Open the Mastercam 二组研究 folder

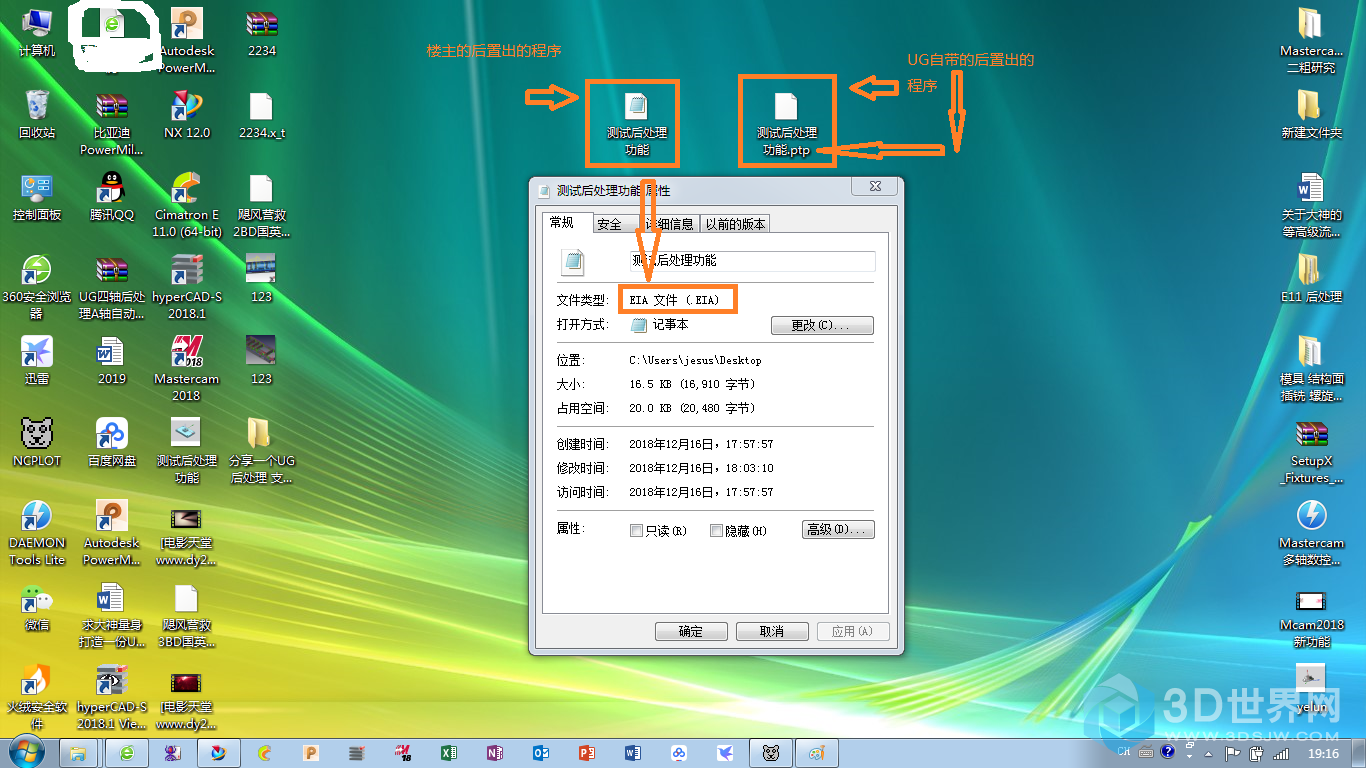[x=1311, y=40]
